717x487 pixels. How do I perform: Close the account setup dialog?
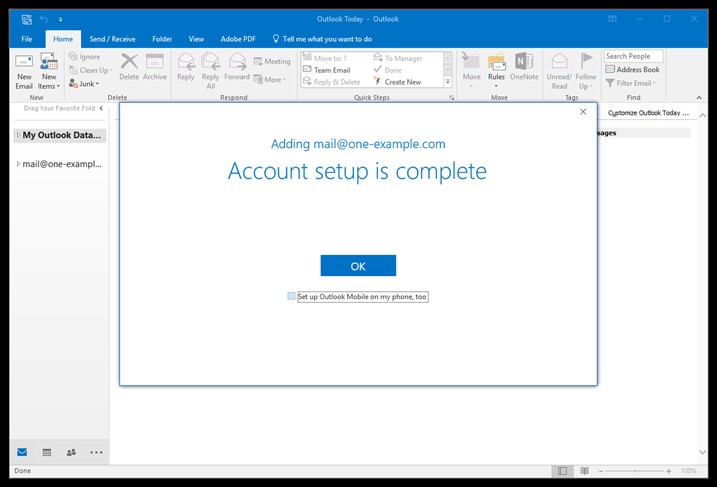point(583,112)
